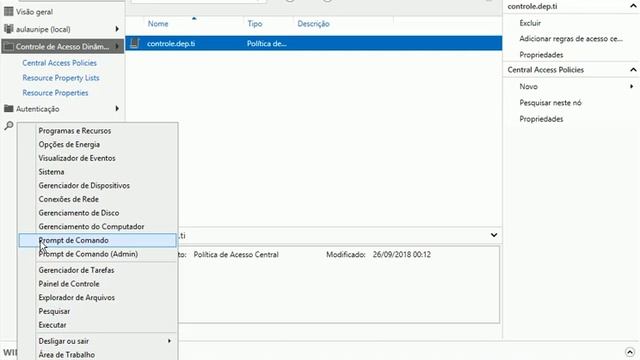Open Visão geral in the navigation pane

[34, 12]
